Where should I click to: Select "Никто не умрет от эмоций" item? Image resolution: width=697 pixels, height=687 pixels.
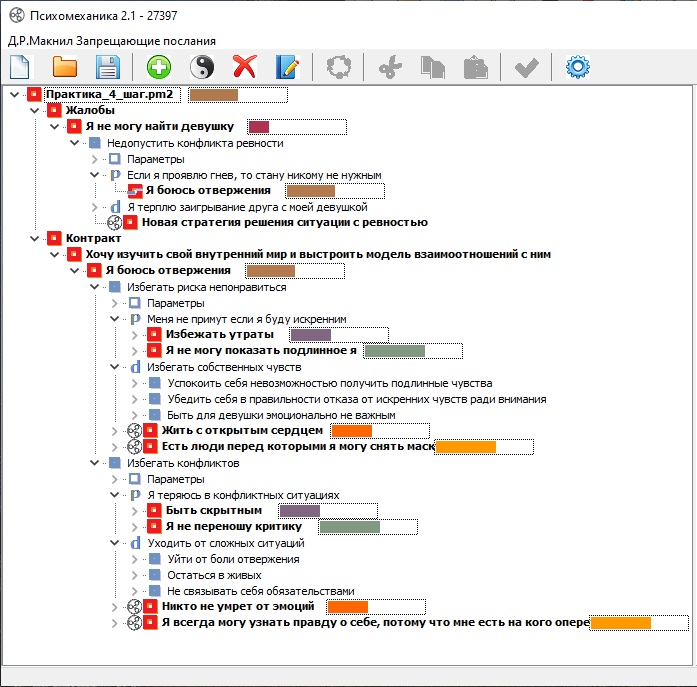pos(238,607)
